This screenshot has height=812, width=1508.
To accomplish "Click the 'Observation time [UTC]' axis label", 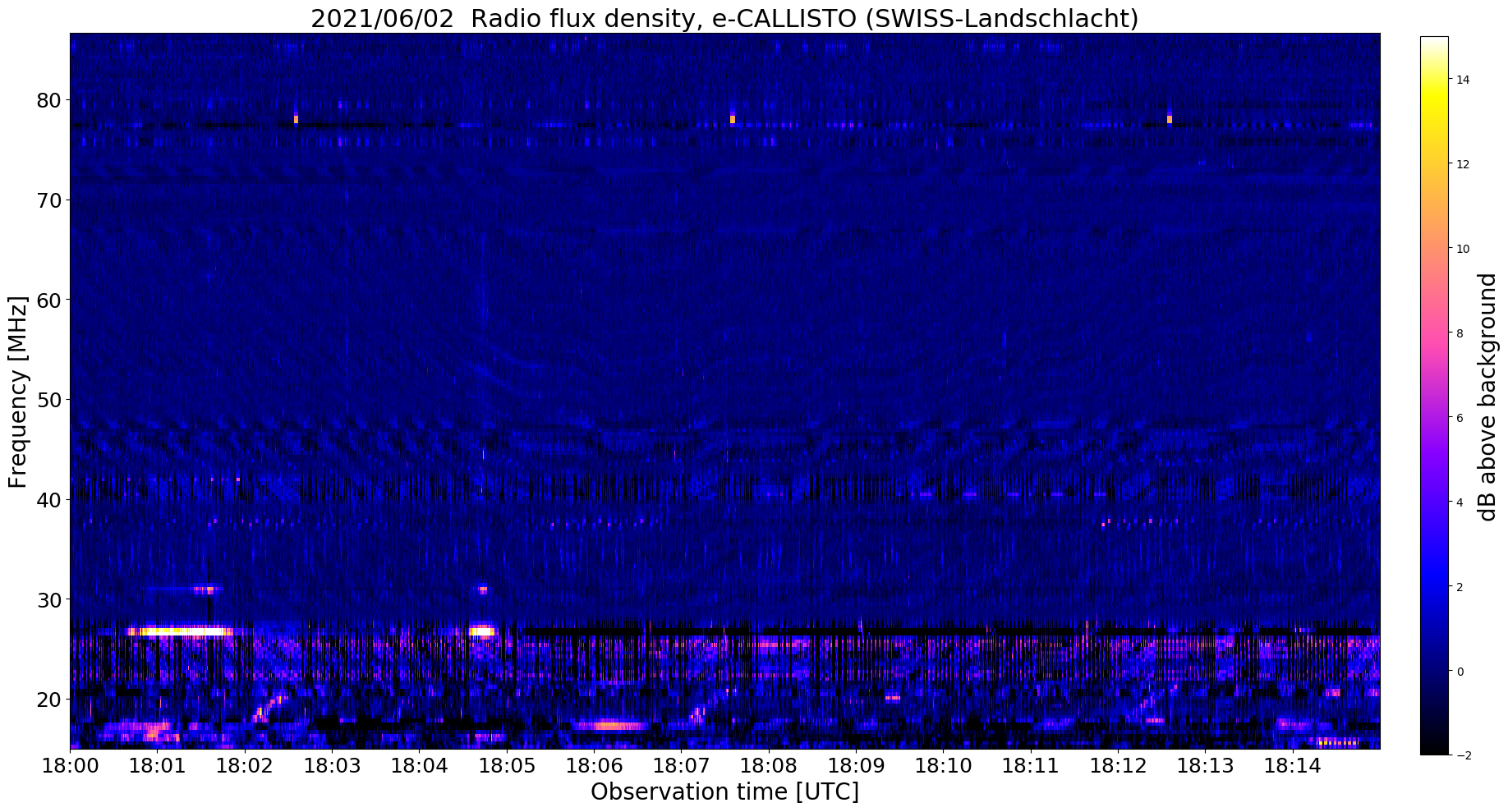I will [724, 792].
